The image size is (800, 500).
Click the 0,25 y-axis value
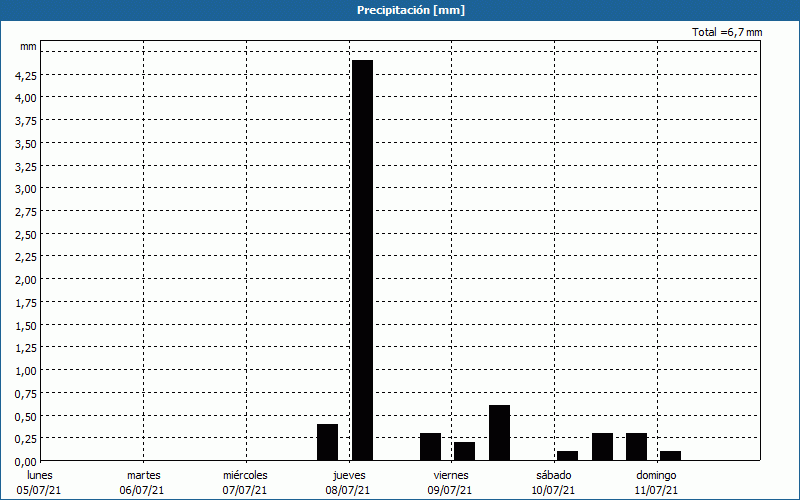[26, 439]
